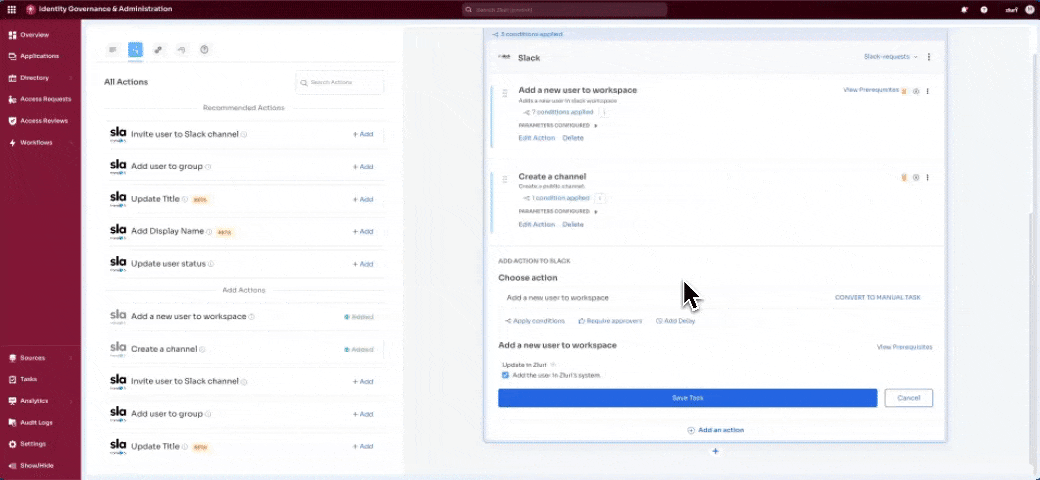This screenshot has width=1040, height=480.
Task: Go to Access Reviews in sidebar
Action: 40,121
